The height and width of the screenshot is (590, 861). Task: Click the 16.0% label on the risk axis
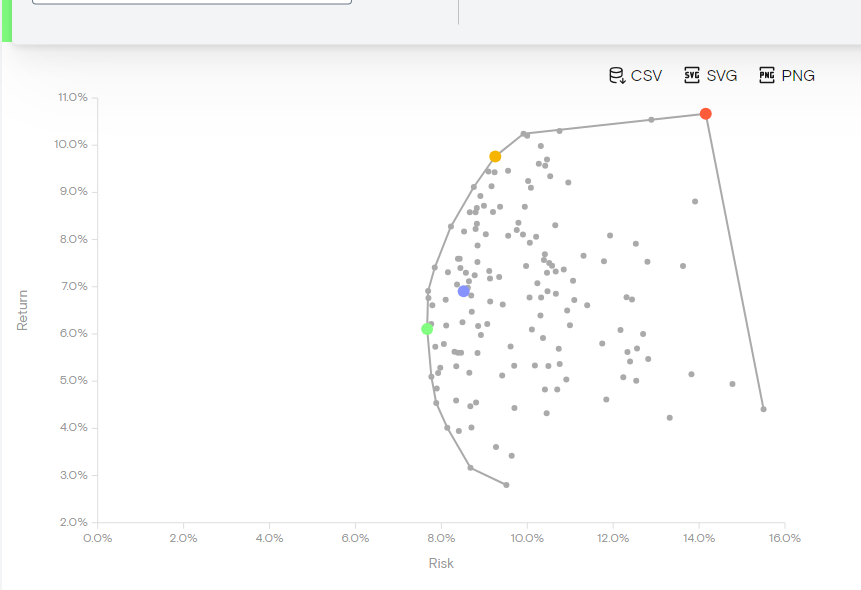[784, 538]
